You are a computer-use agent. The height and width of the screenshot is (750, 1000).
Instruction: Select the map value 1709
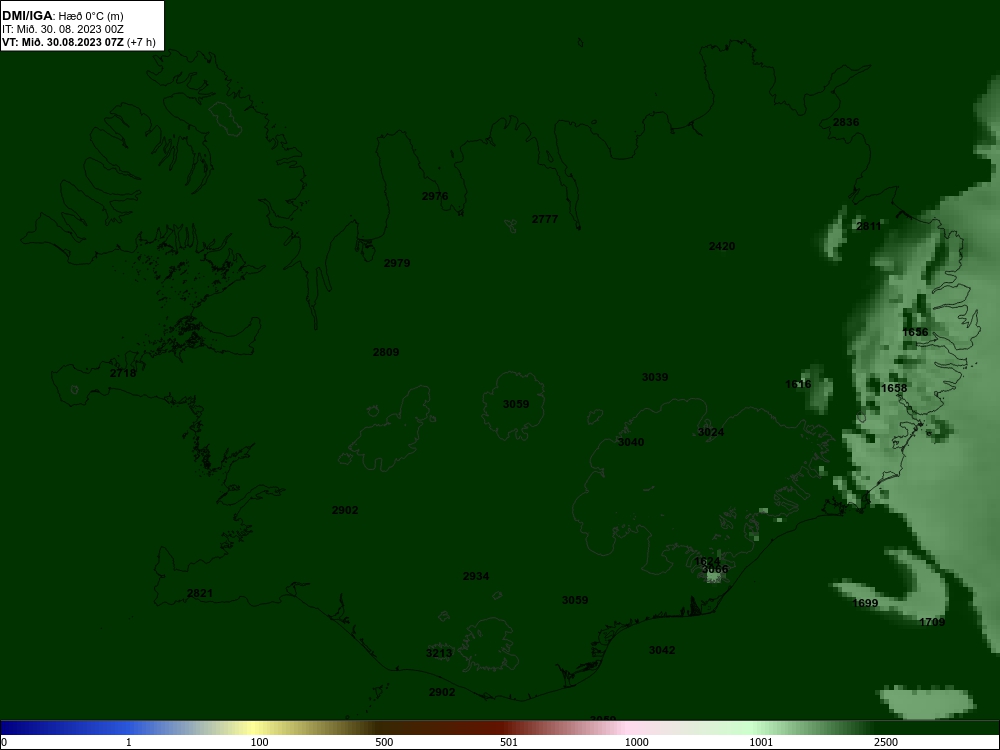coord(932,622)
